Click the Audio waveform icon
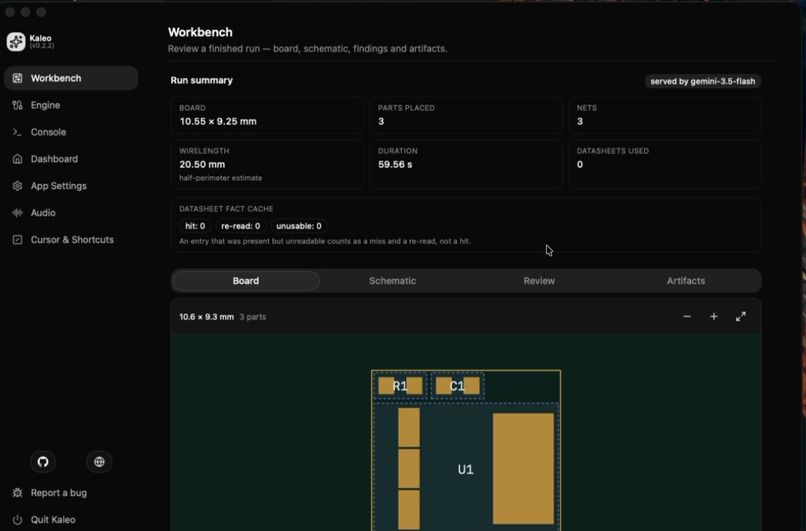This screenshot has height=531, width=806. [x=17, y=213]
